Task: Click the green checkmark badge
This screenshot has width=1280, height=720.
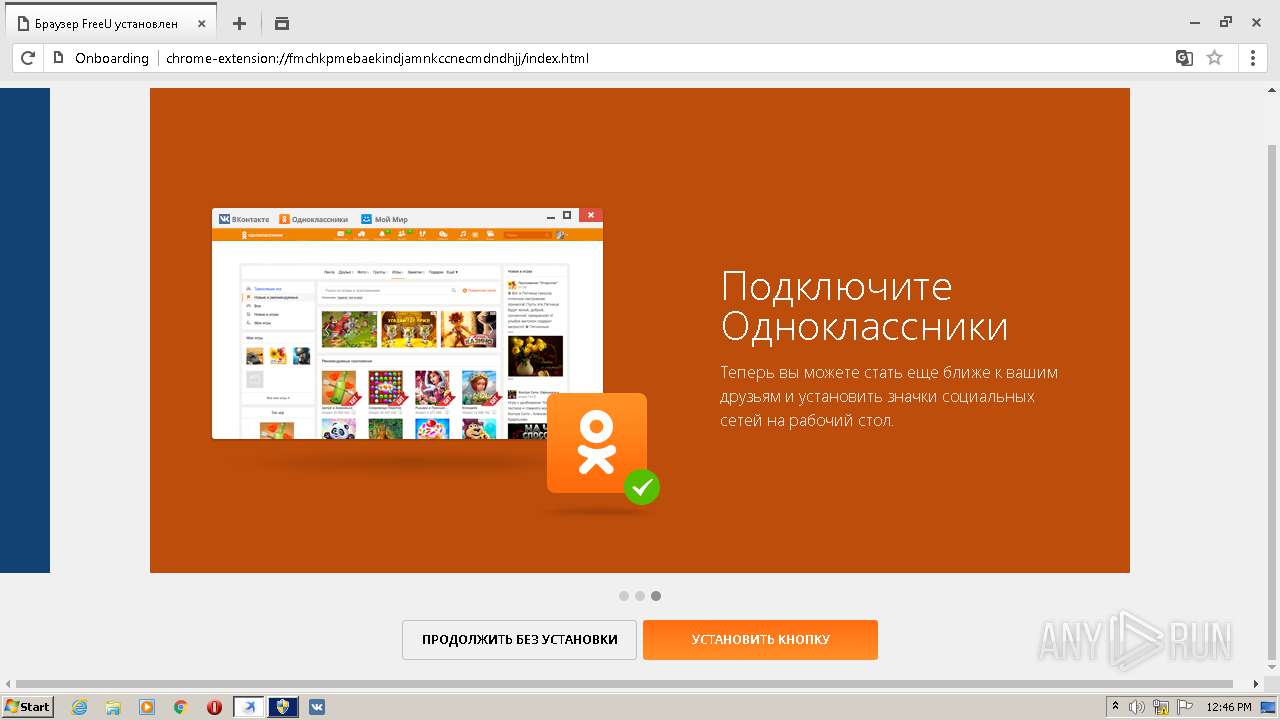Action: [642, 487]
